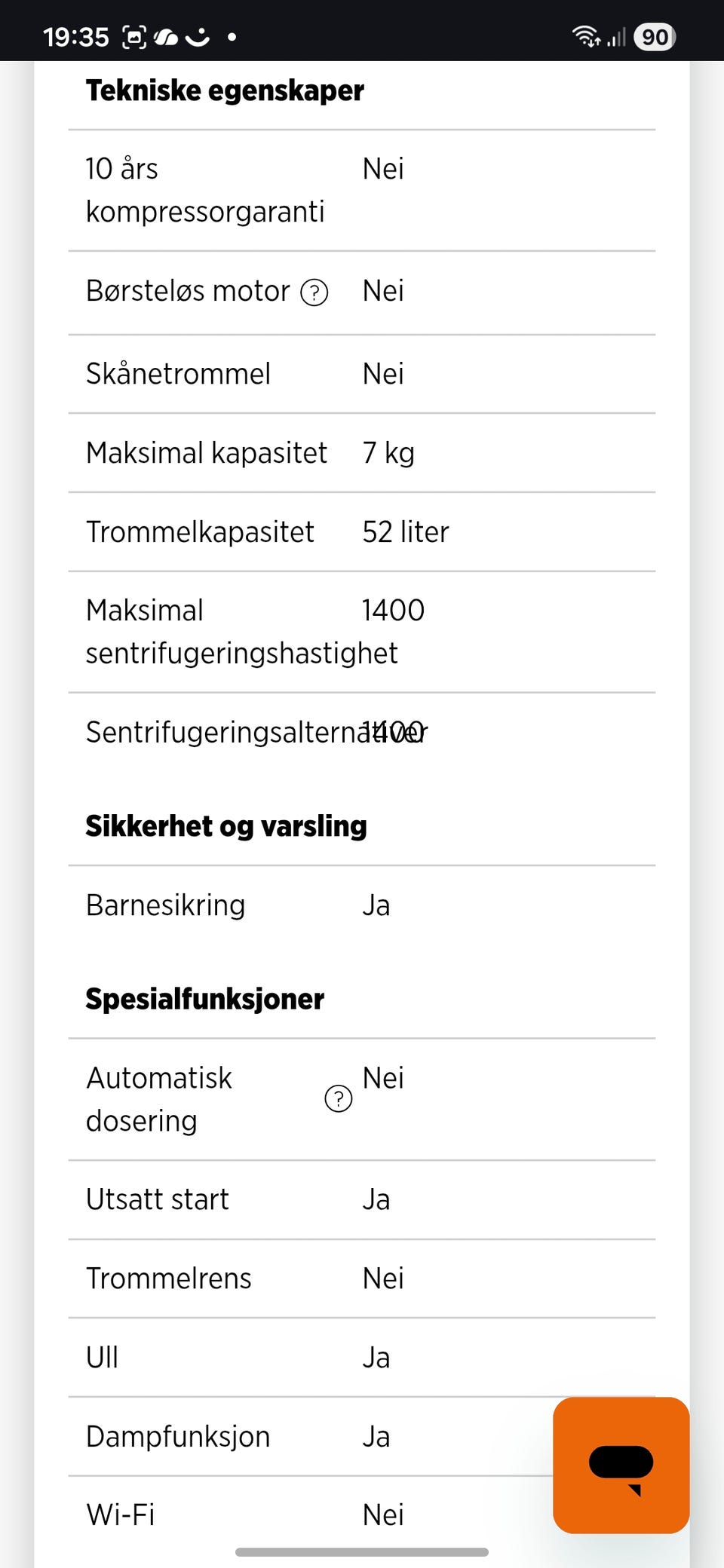Tap the 10 års kompressorgaranti label
724x1568 pixels.
tap(204, 190)
